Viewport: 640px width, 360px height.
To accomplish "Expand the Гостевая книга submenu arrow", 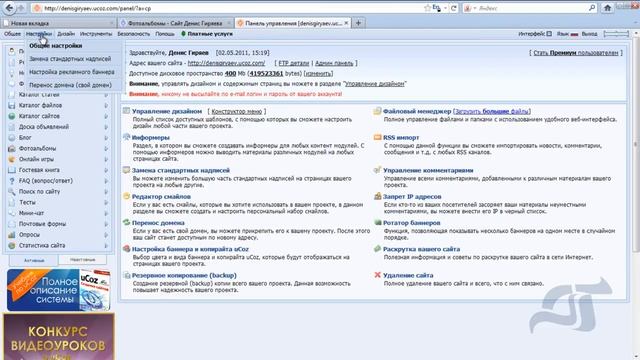I will 106,170.
